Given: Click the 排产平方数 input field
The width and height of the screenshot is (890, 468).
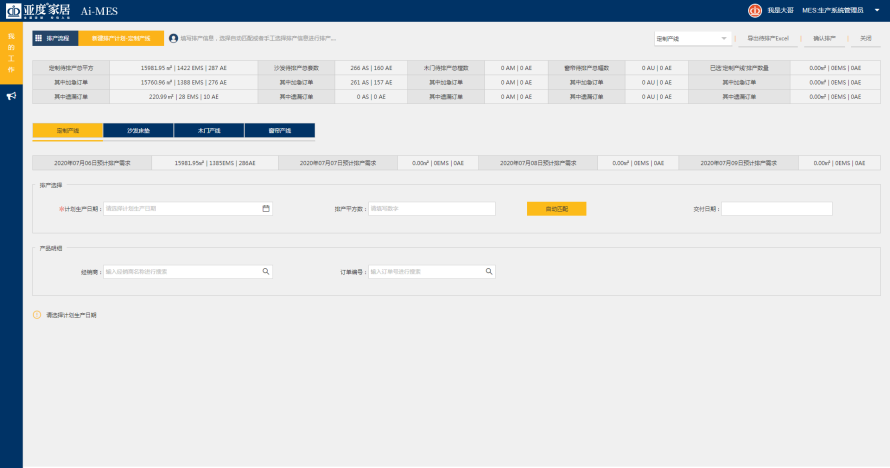Looking at the screenshot, I should 432,208.
